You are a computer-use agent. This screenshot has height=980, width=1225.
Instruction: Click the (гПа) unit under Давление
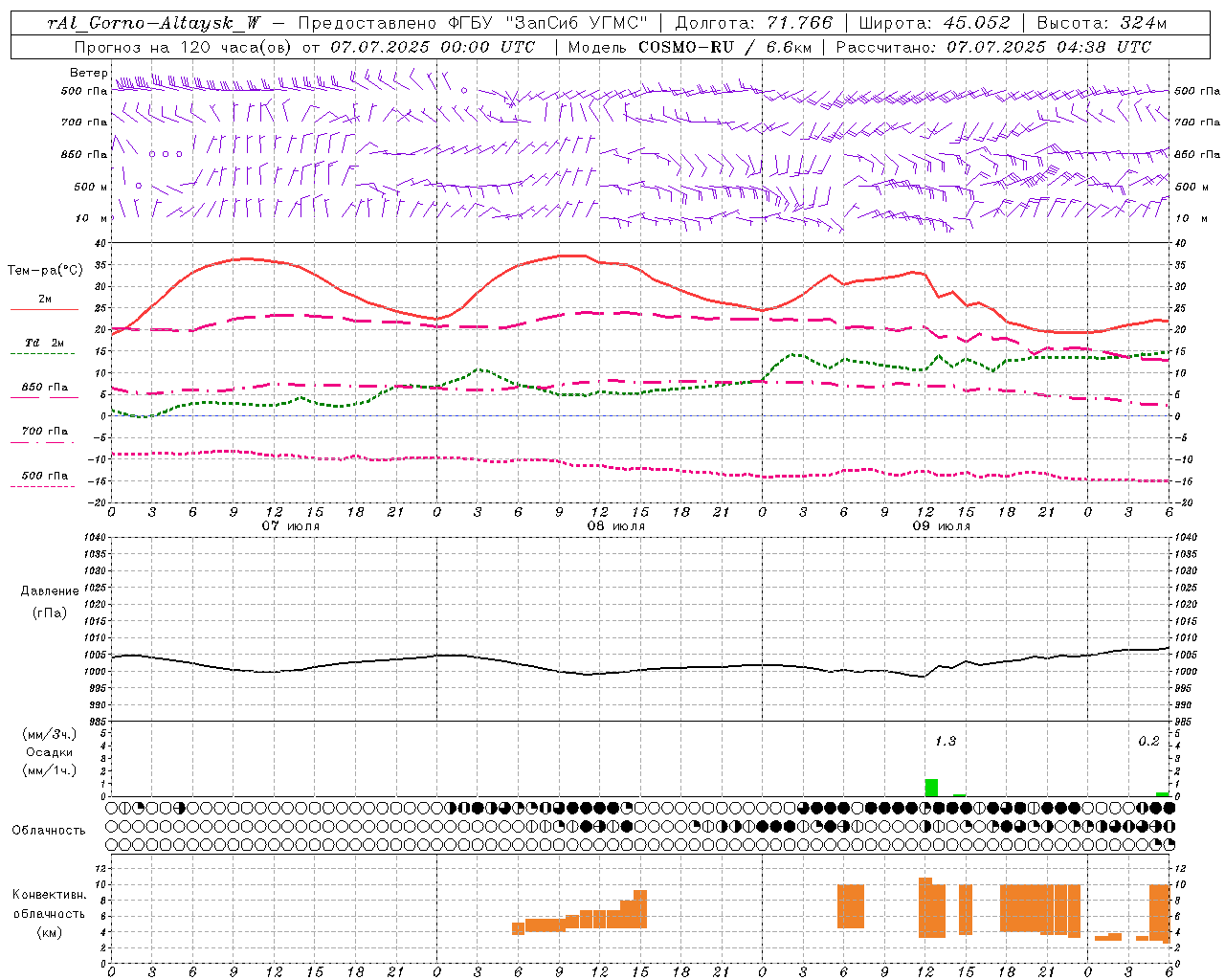click(50, 612)
